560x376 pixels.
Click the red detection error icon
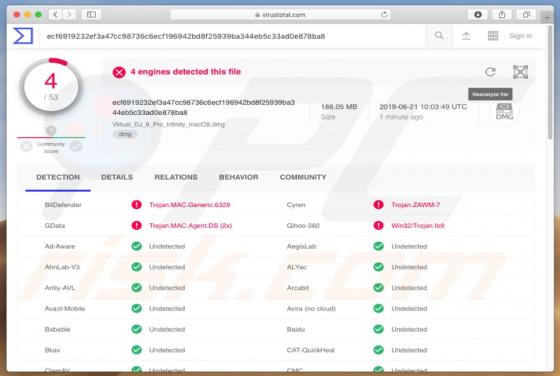pos(119,72)
